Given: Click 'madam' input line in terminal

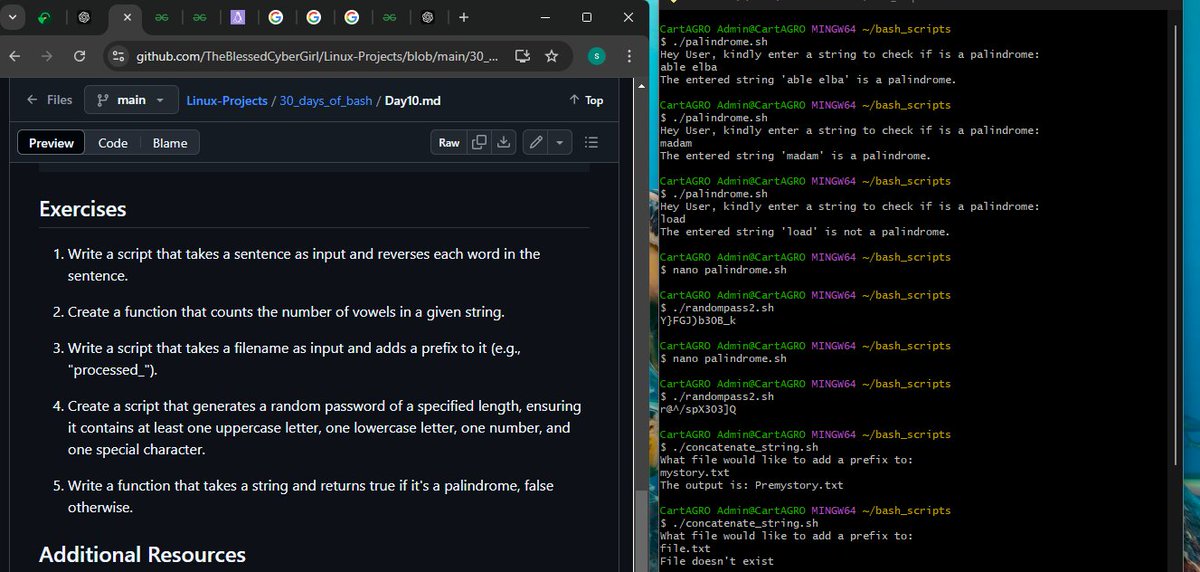Looking at the screenshot, I should (676, 143).
